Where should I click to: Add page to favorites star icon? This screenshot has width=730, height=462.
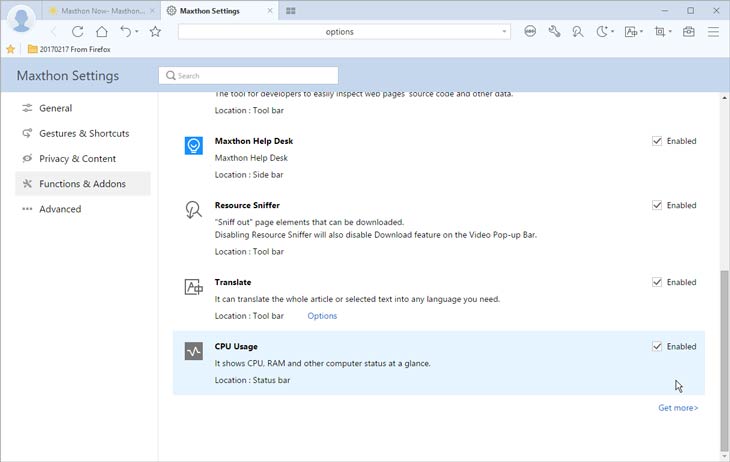[x=155, y=32]
